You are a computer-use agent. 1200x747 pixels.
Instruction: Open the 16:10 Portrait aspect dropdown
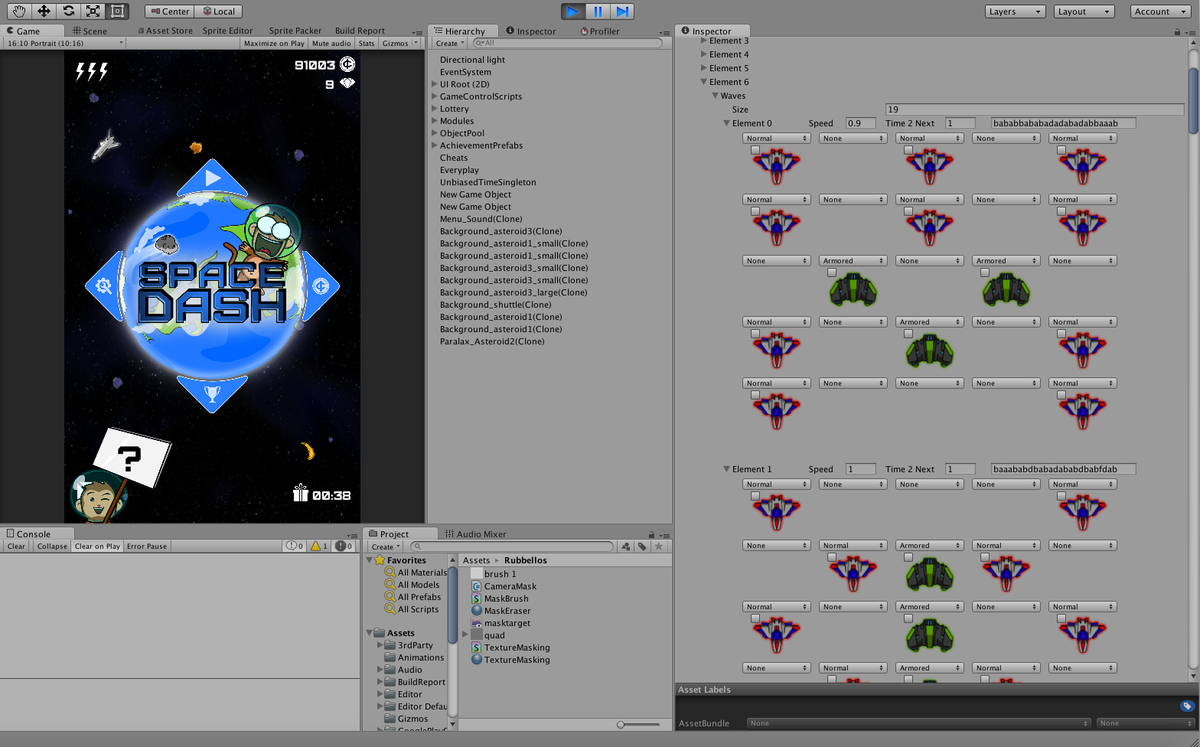(64, 43)
